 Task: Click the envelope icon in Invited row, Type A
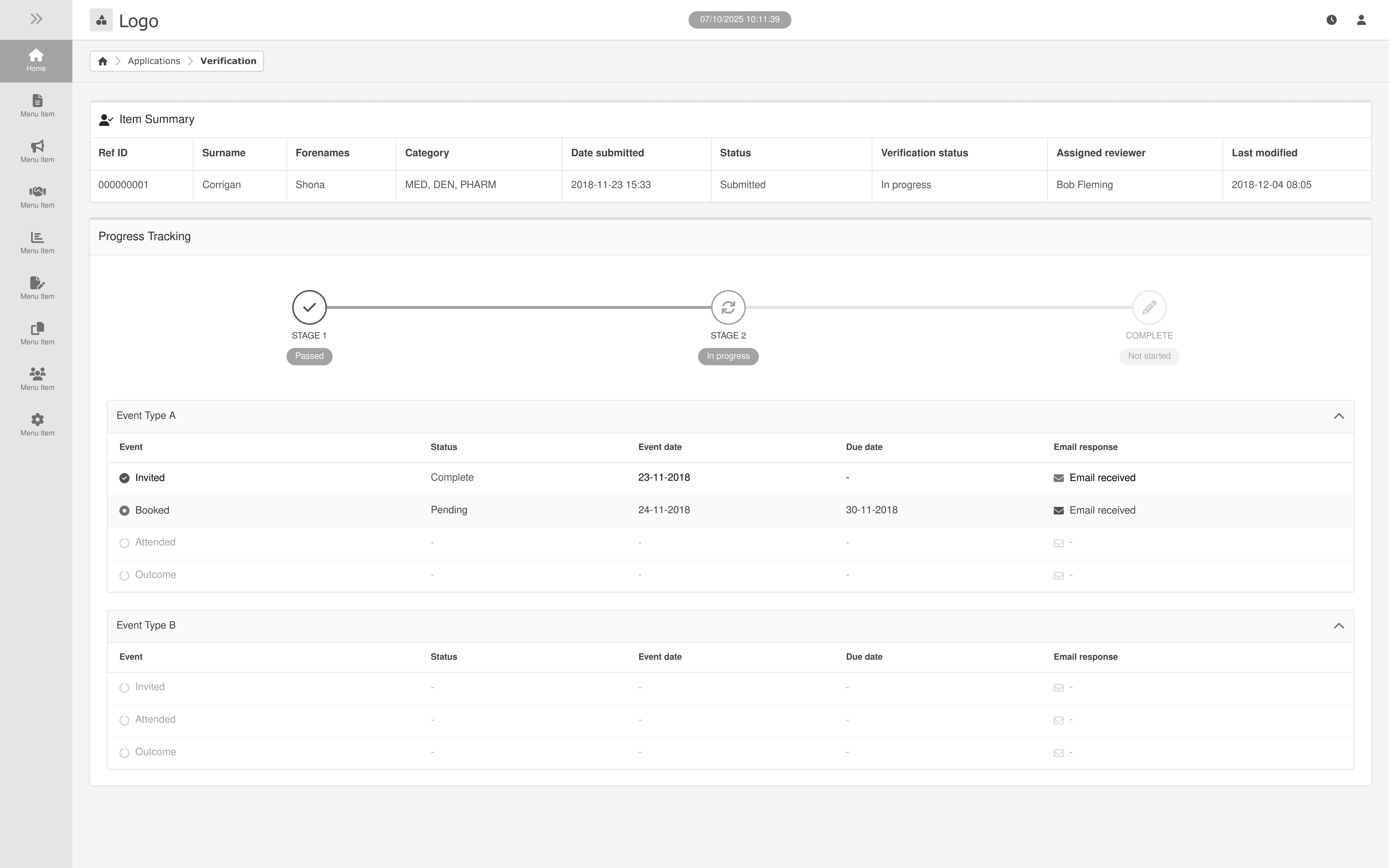[1058, 478]
